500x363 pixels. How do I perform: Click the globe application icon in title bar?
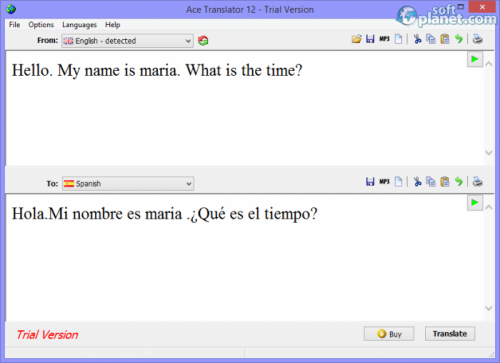pyautogui.click(x=11, y=9)
